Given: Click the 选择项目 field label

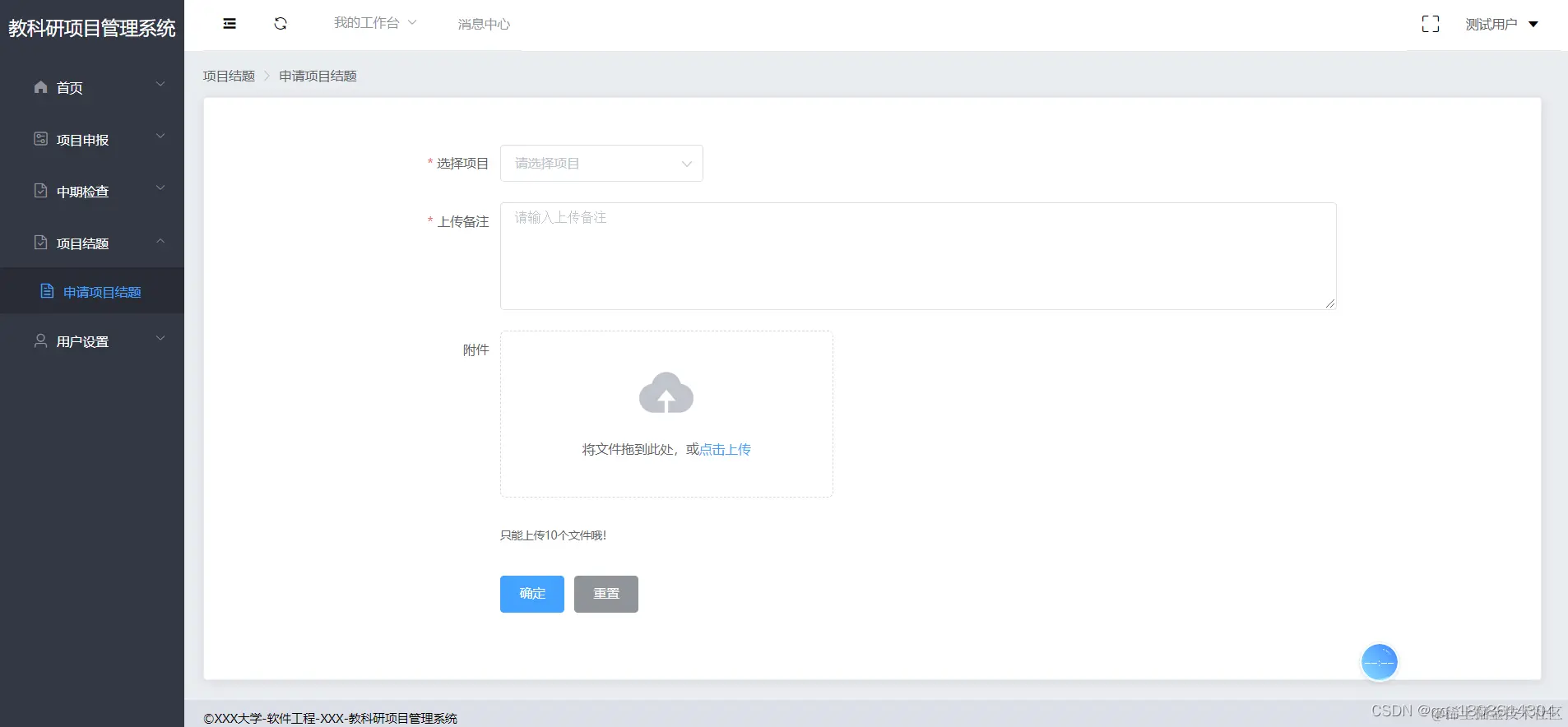Looking at the screenshot, I should pos(462,164).
